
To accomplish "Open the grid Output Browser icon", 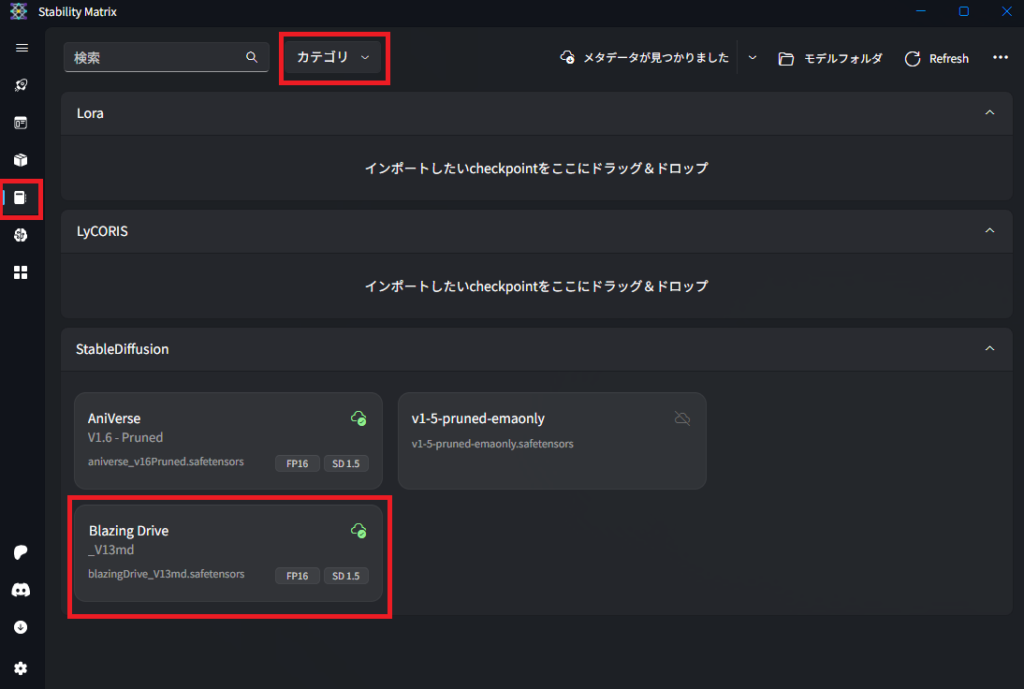I will [21, 272].
